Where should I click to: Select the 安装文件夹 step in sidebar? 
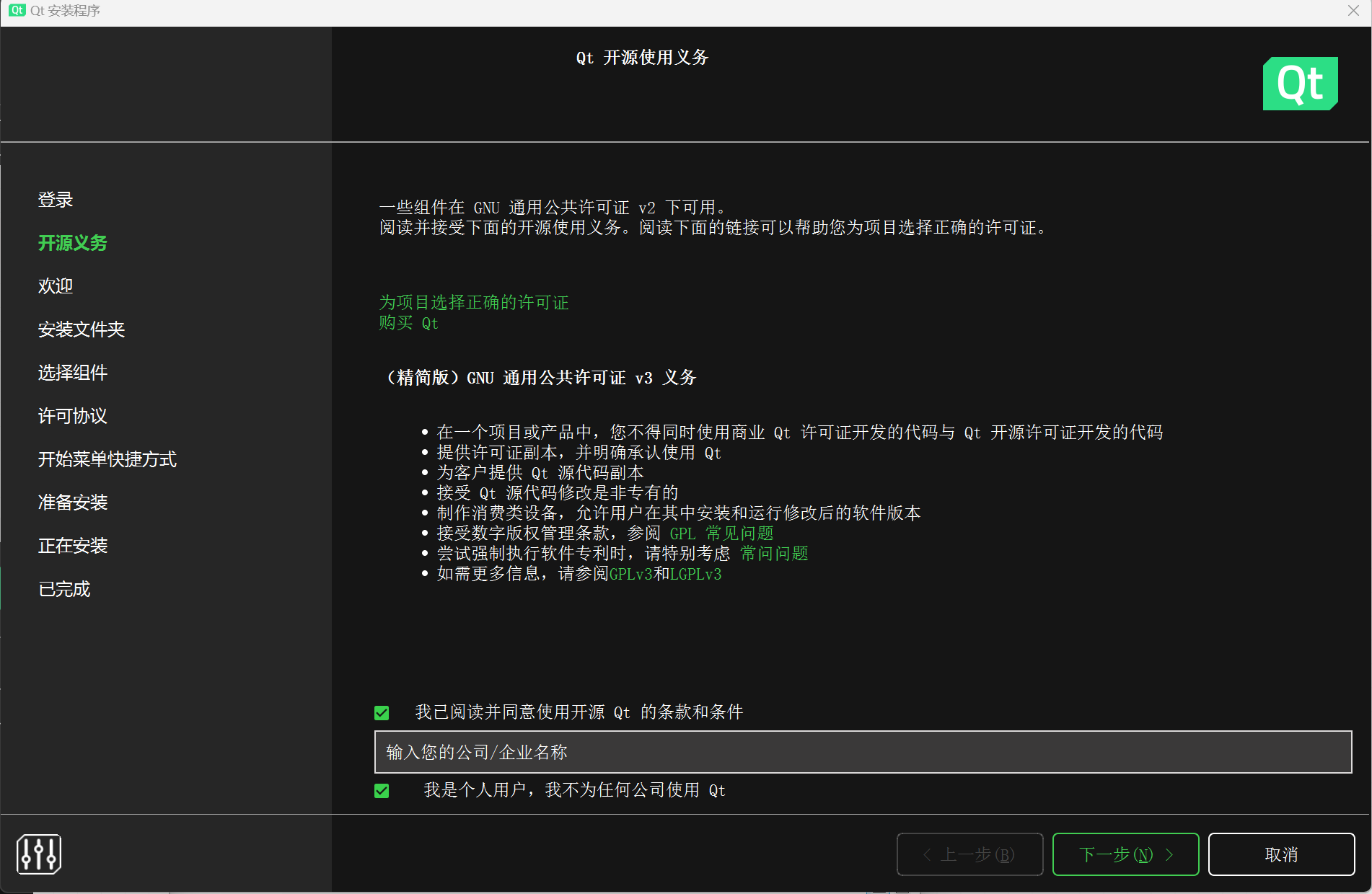pyautogui.click(x=81, y=329)
